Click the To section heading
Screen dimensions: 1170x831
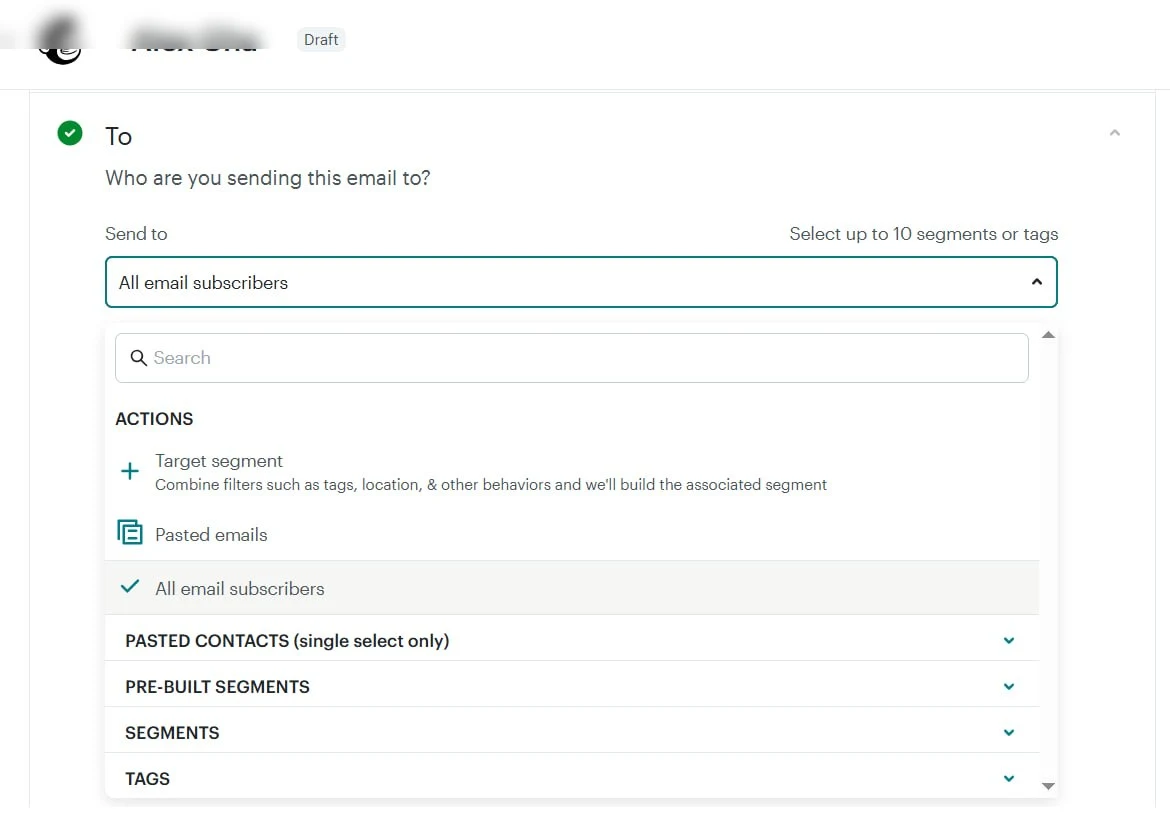(x=119, y=137)
